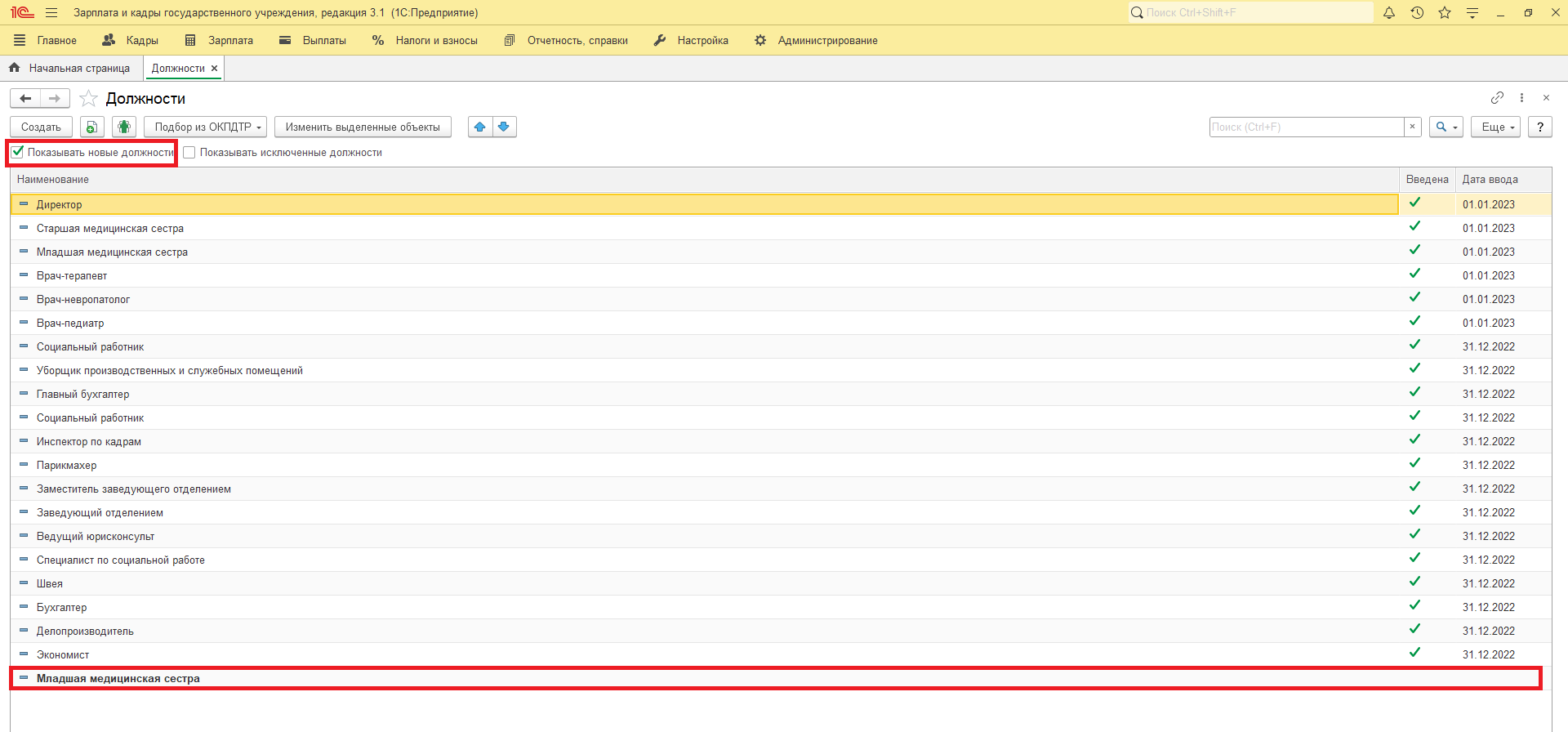
Task: Open the Главное menu
Action: tap(46, 40)
